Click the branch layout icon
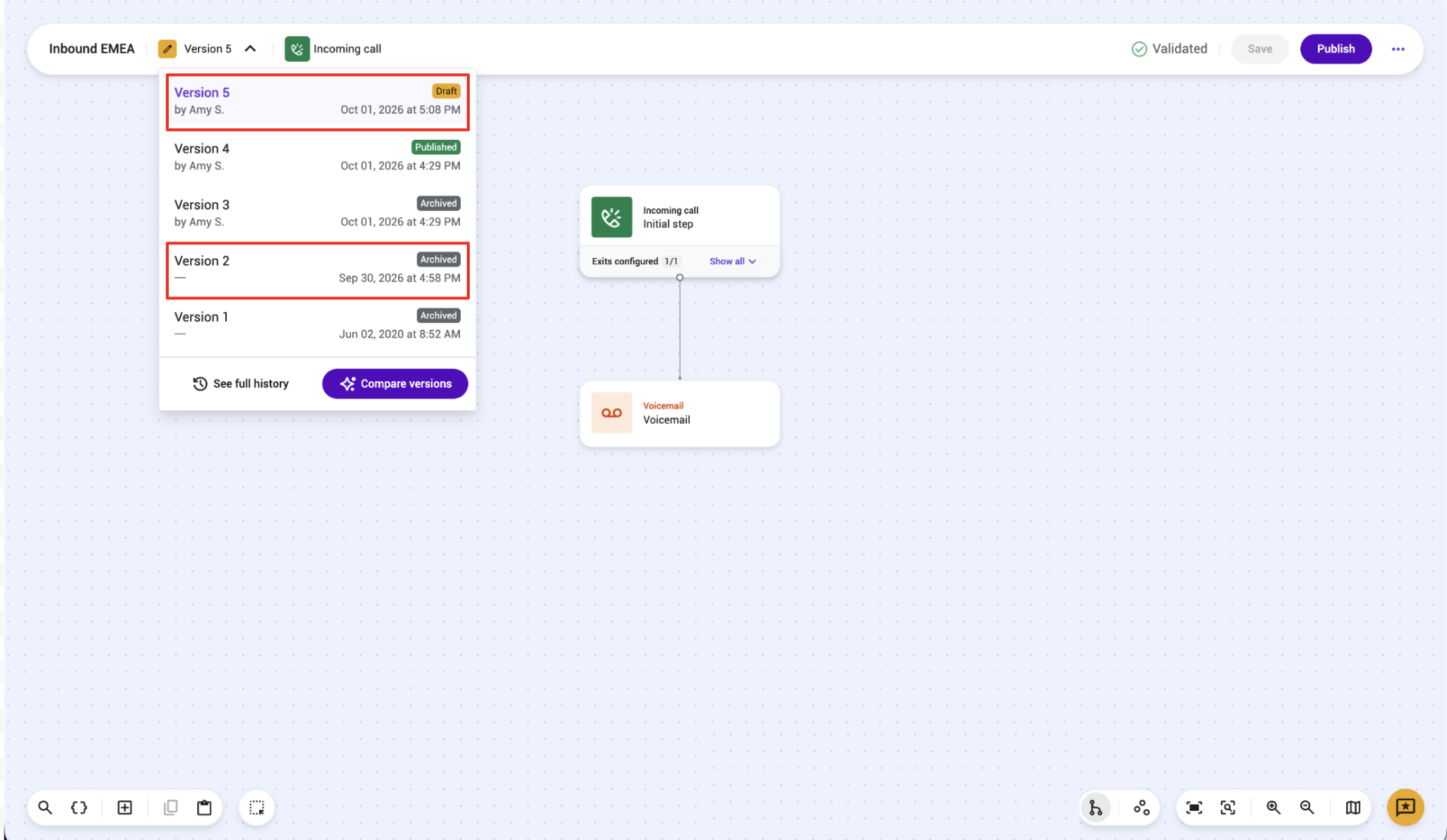This screenshot has height=840, width=1447. pyautogui.click(x=1096, y=807)
